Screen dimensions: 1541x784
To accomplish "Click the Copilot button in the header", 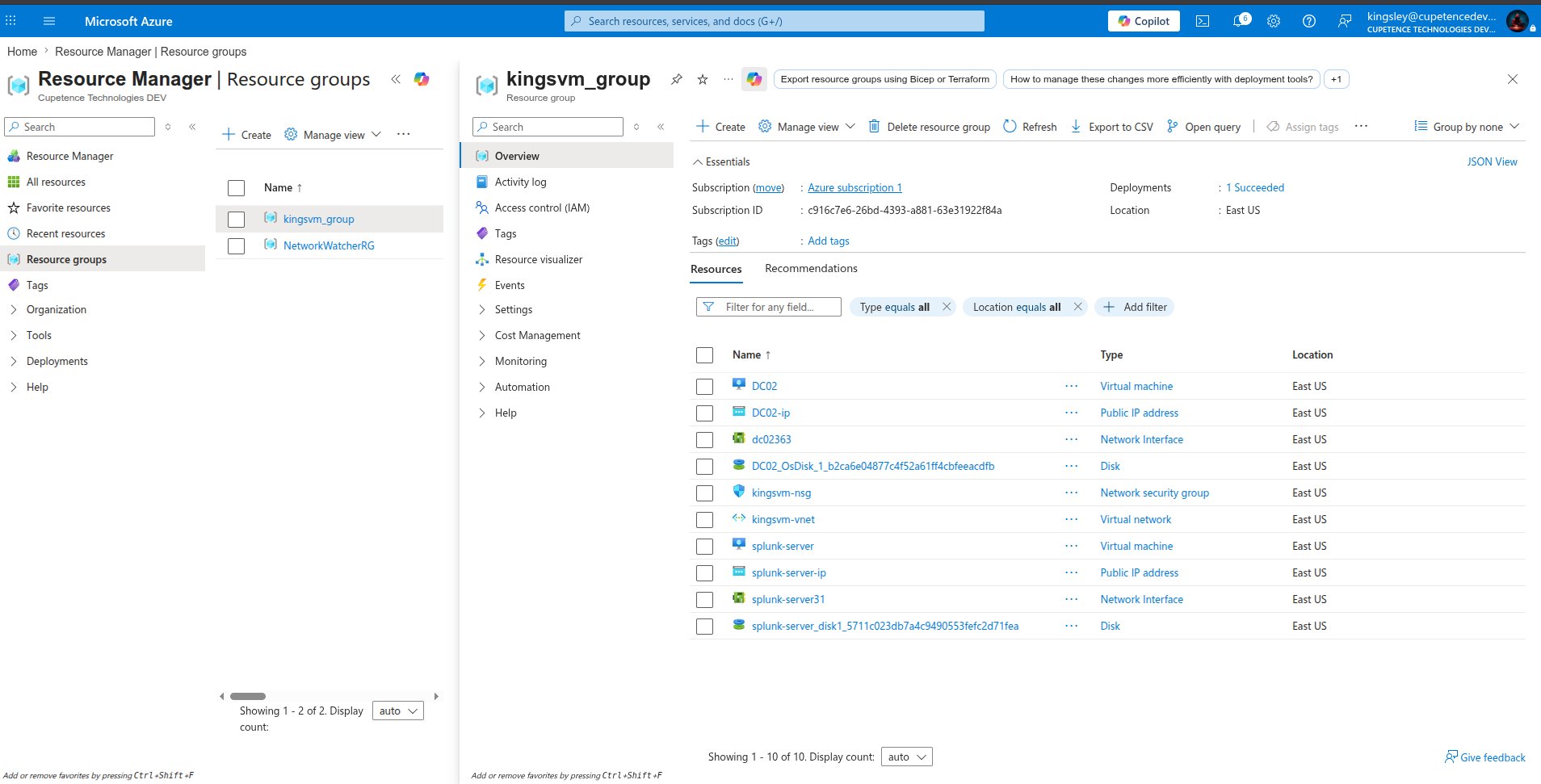I will pos(1144,21).
